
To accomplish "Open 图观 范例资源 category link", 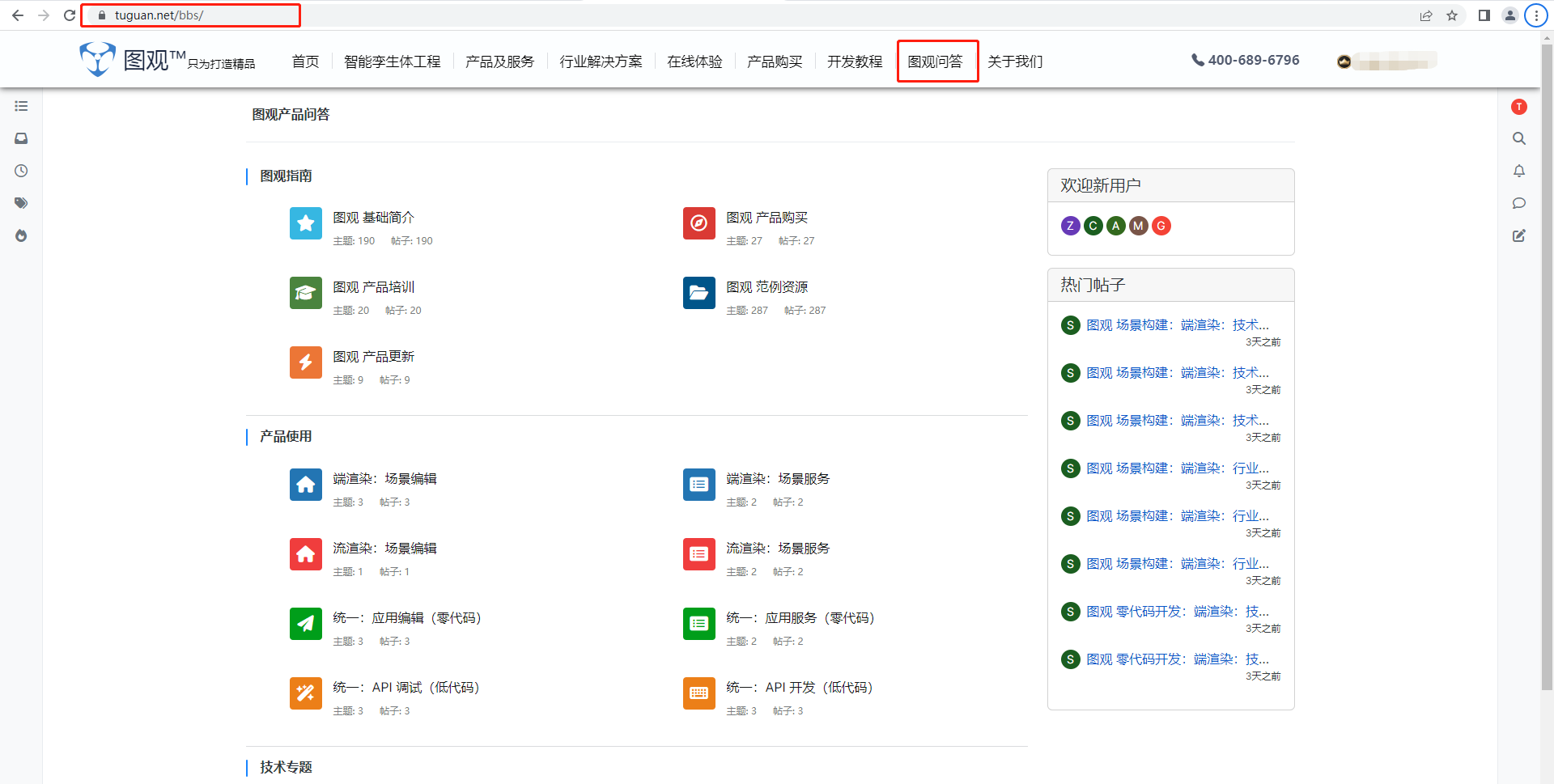I will tap(766, 287).
